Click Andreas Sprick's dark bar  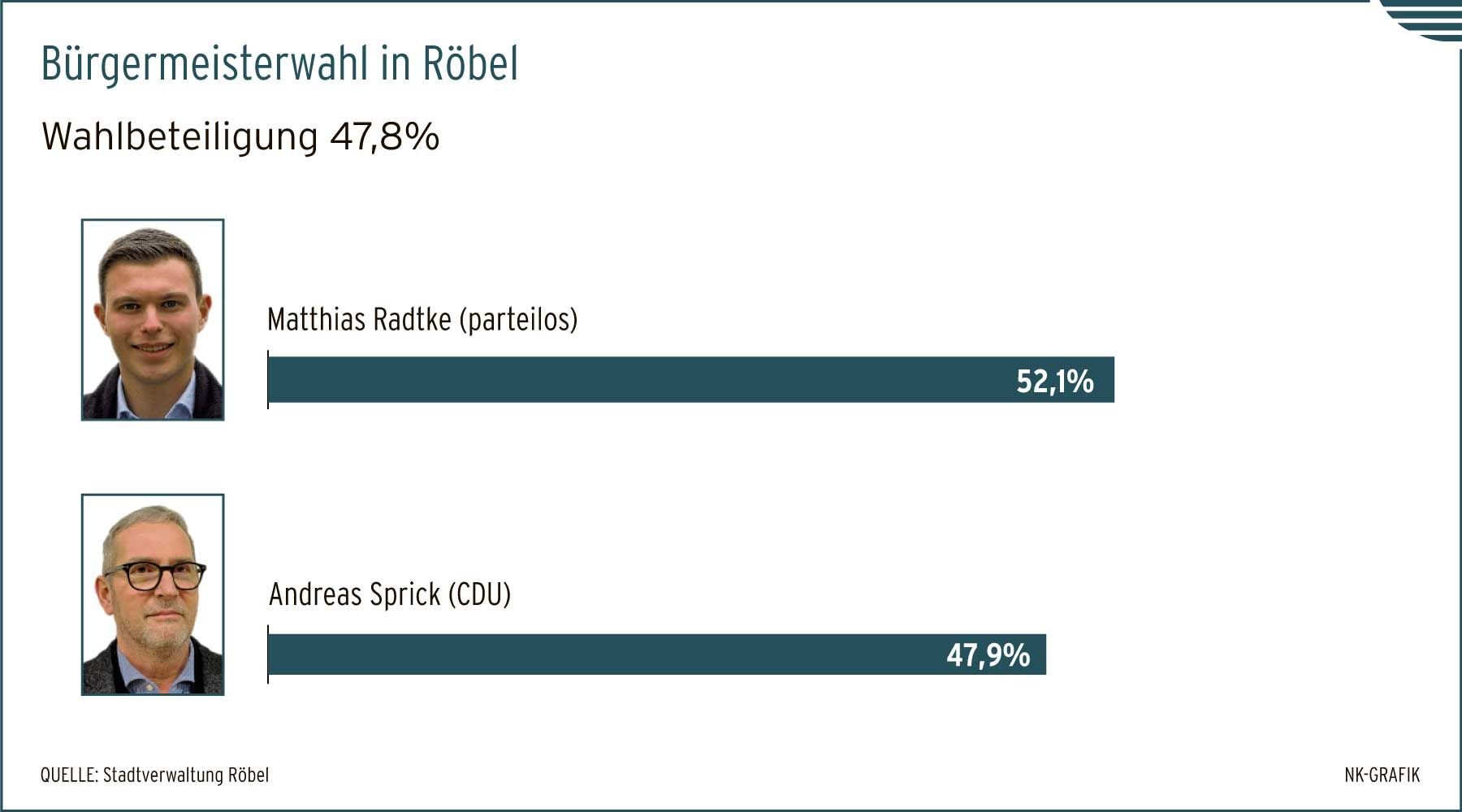click(x=657, y=654)
